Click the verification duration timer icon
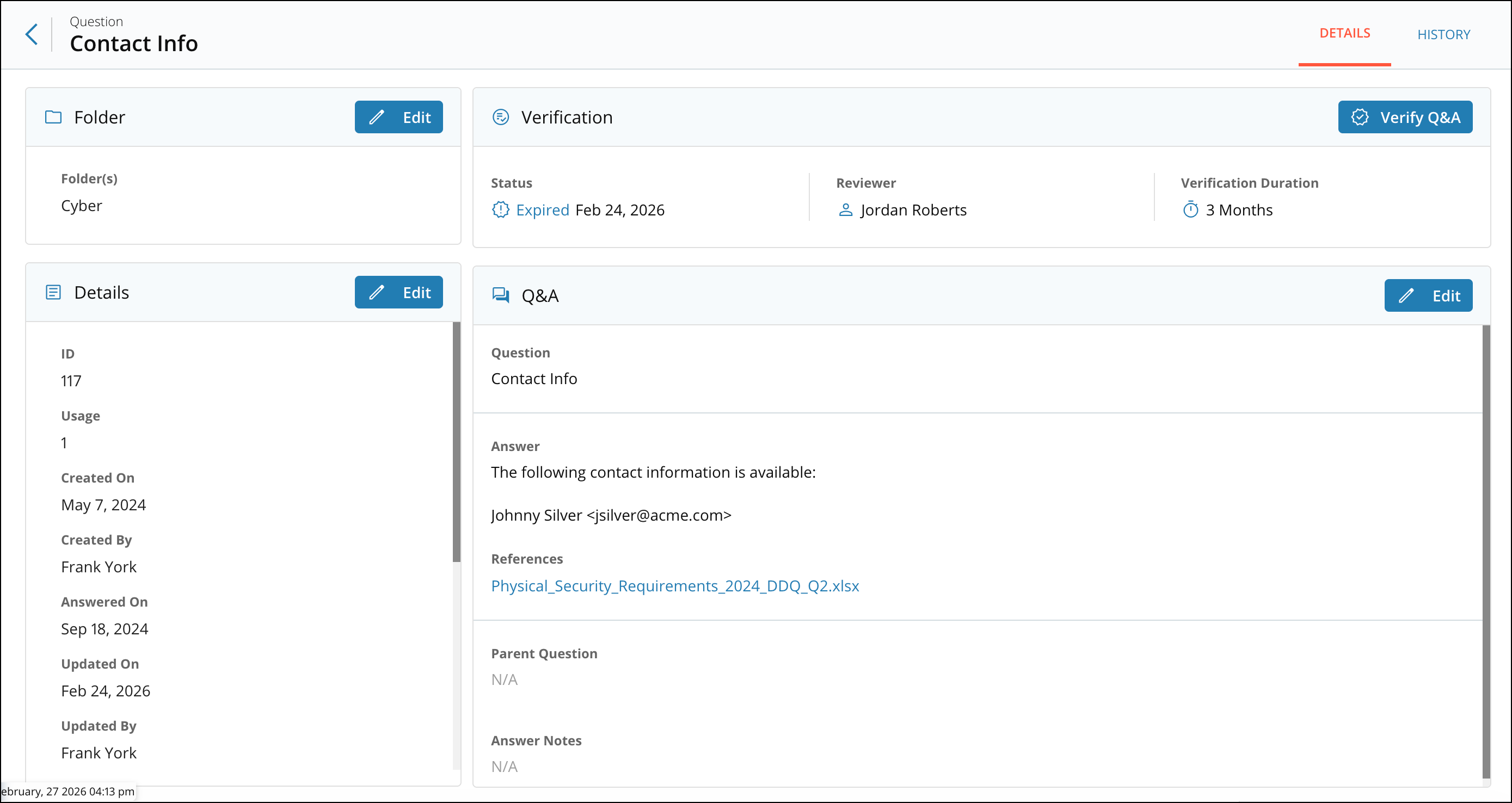This screenshot has height=803, width=1512. pos(1190,209)
